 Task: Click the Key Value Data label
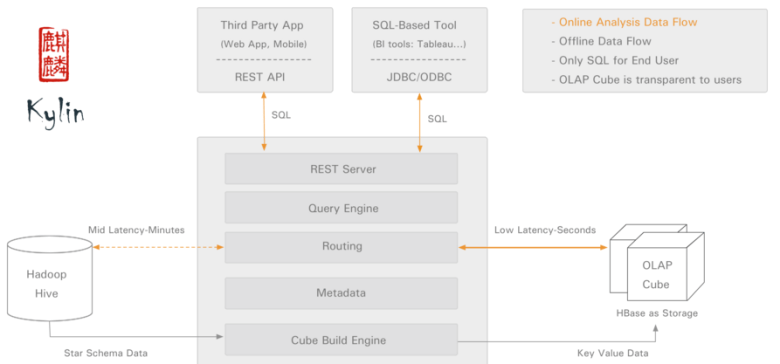pyautogui.click(x=613, y=353)
